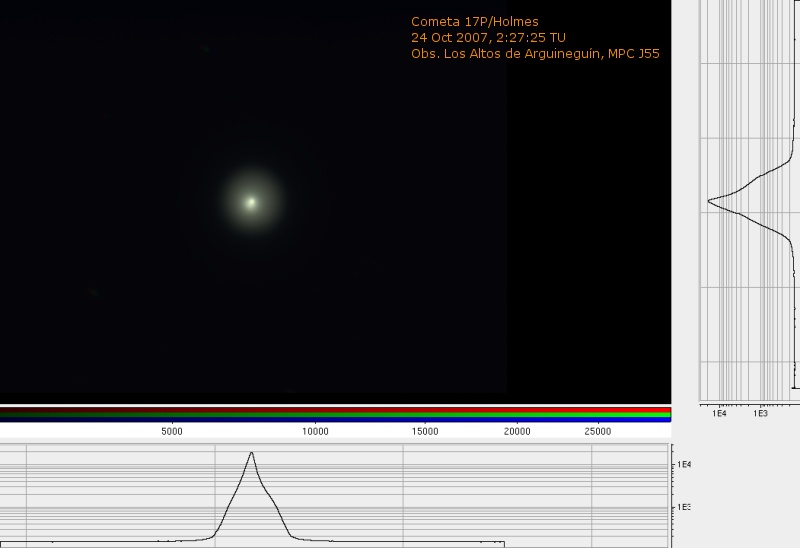This screenshot has width=800, height=548.
Task: Click the 1E4 label beside the horizontal profile
Action: 684,464
